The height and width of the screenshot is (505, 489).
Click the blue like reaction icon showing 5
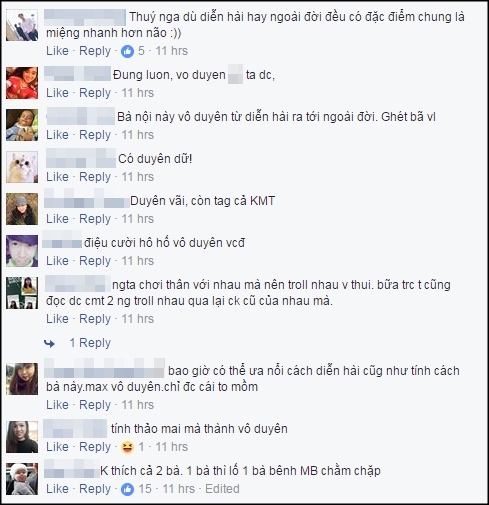tap(127, 51)
